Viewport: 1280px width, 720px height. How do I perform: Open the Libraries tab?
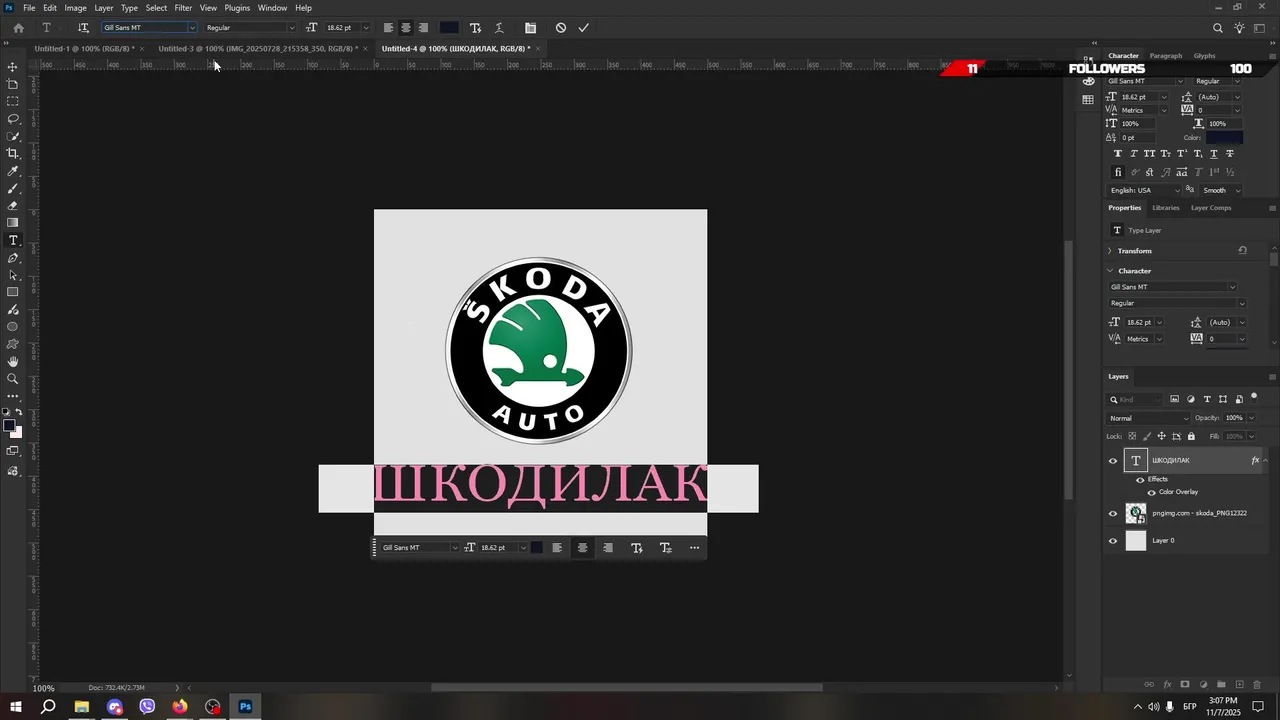click(x=1166, y=208)
